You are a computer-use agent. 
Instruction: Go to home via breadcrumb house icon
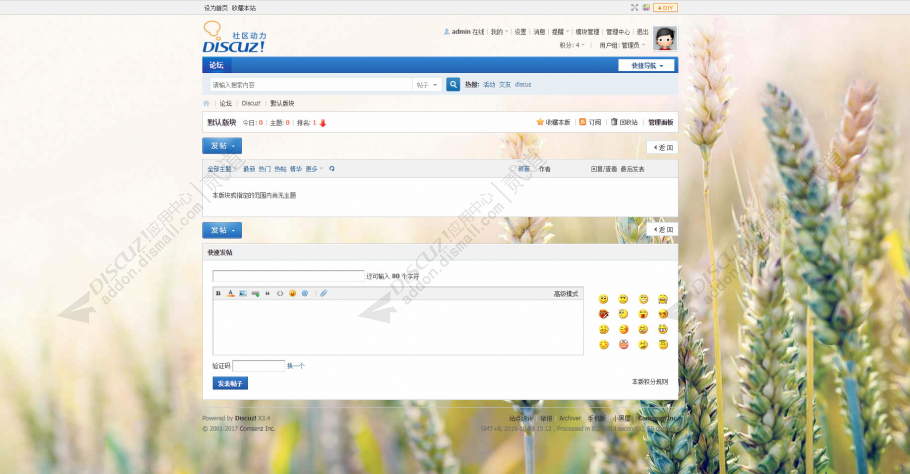206,103
